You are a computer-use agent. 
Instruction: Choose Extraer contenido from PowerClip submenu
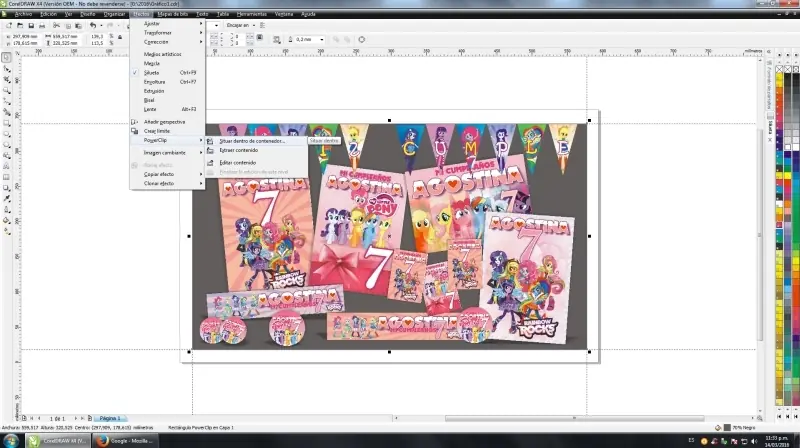click(256, 150)
